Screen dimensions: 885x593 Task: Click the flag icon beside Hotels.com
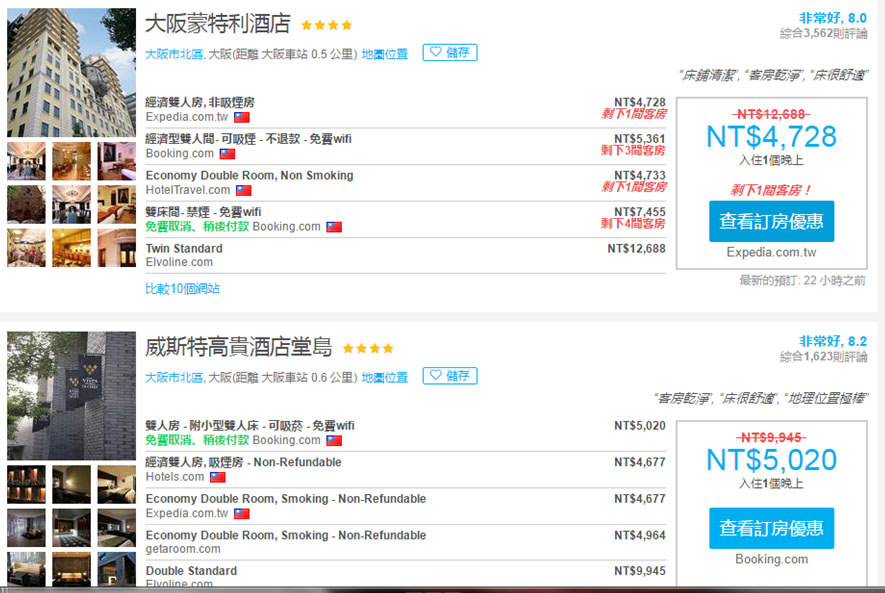(x=217, y=477)
